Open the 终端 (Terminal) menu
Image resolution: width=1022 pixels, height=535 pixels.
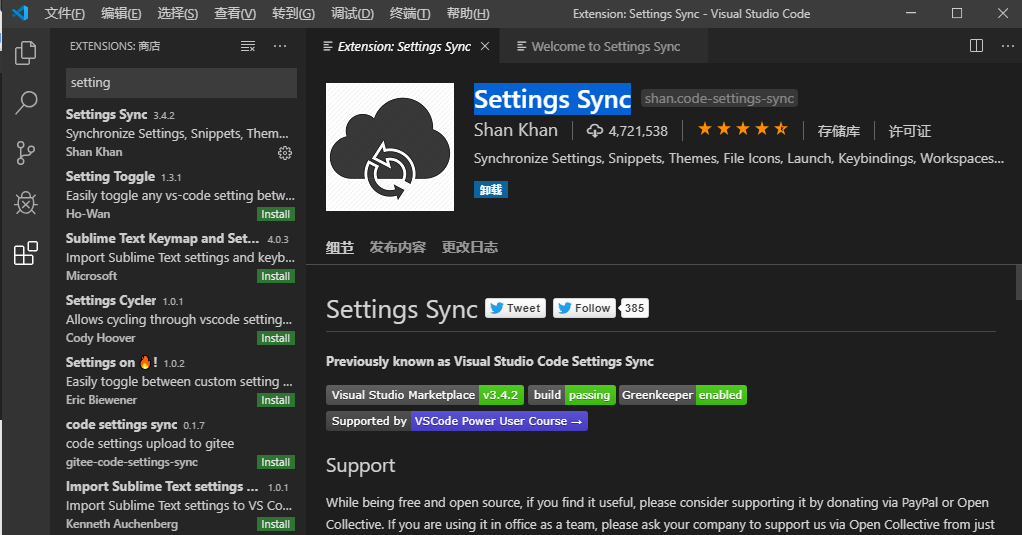tap(410, 14)
